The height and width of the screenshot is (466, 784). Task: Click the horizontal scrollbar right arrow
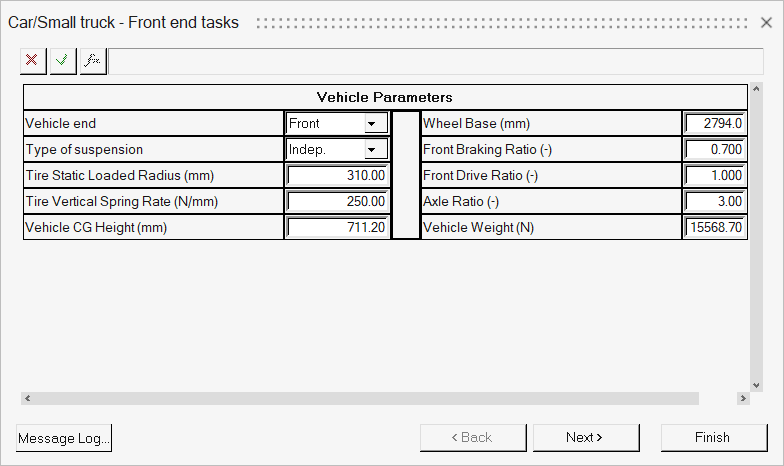click(x=743, y=398)
